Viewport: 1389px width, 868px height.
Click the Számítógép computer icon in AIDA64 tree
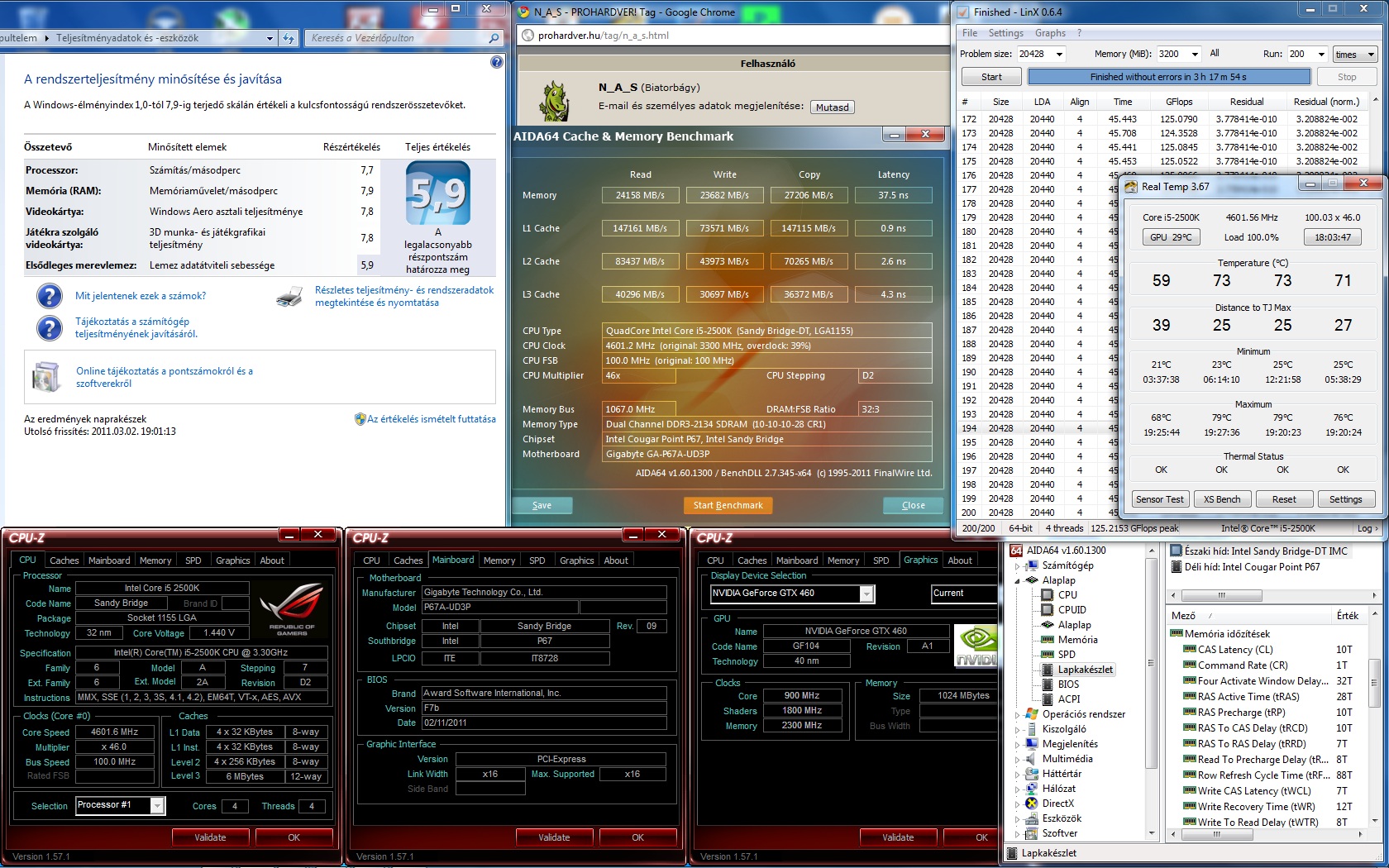coord(1031,565)
